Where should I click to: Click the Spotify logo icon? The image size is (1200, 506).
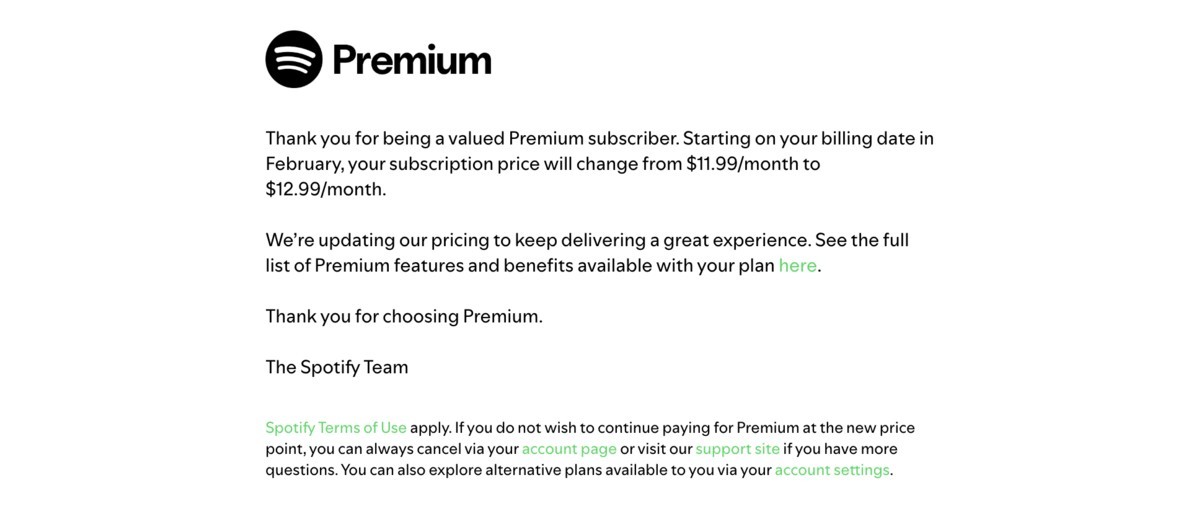(294, 59)
